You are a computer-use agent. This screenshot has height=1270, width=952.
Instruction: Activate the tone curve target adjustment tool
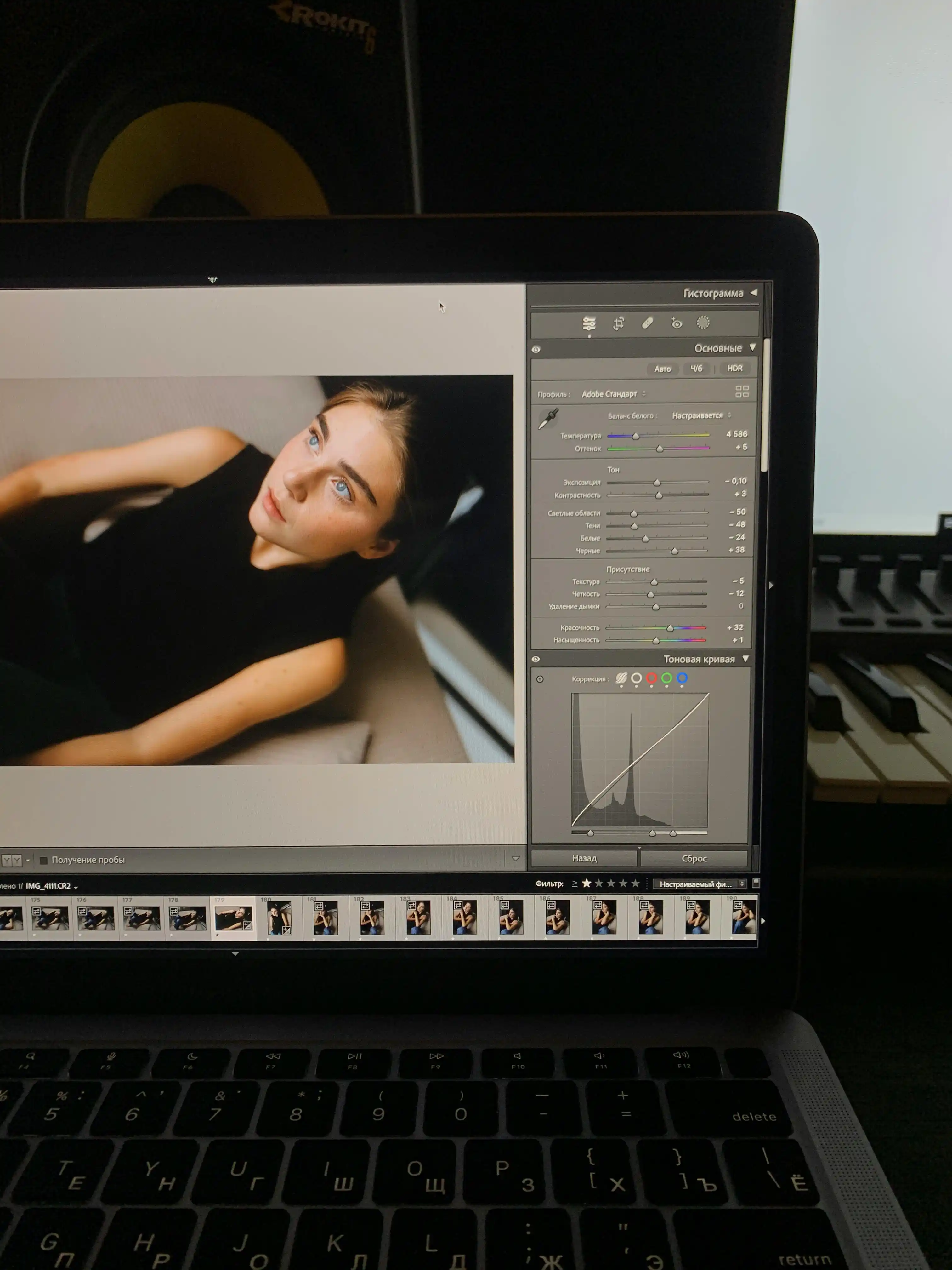point(540,679)
